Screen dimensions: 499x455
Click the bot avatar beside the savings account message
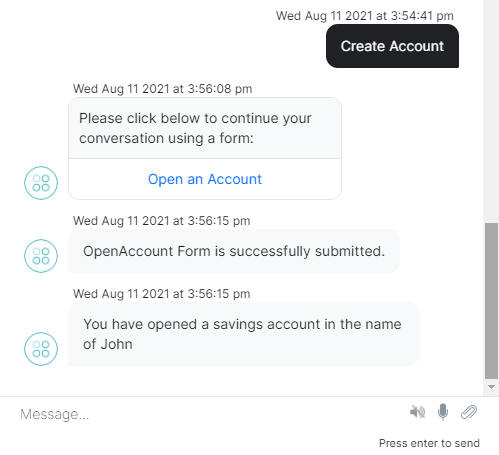click(x=41, y=349)
